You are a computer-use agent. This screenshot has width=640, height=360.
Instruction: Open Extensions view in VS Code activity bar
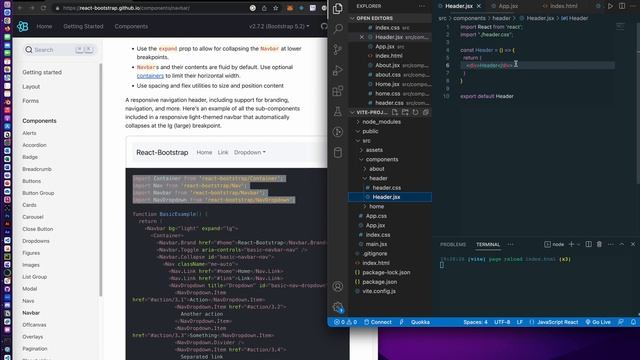pos(338,91)
